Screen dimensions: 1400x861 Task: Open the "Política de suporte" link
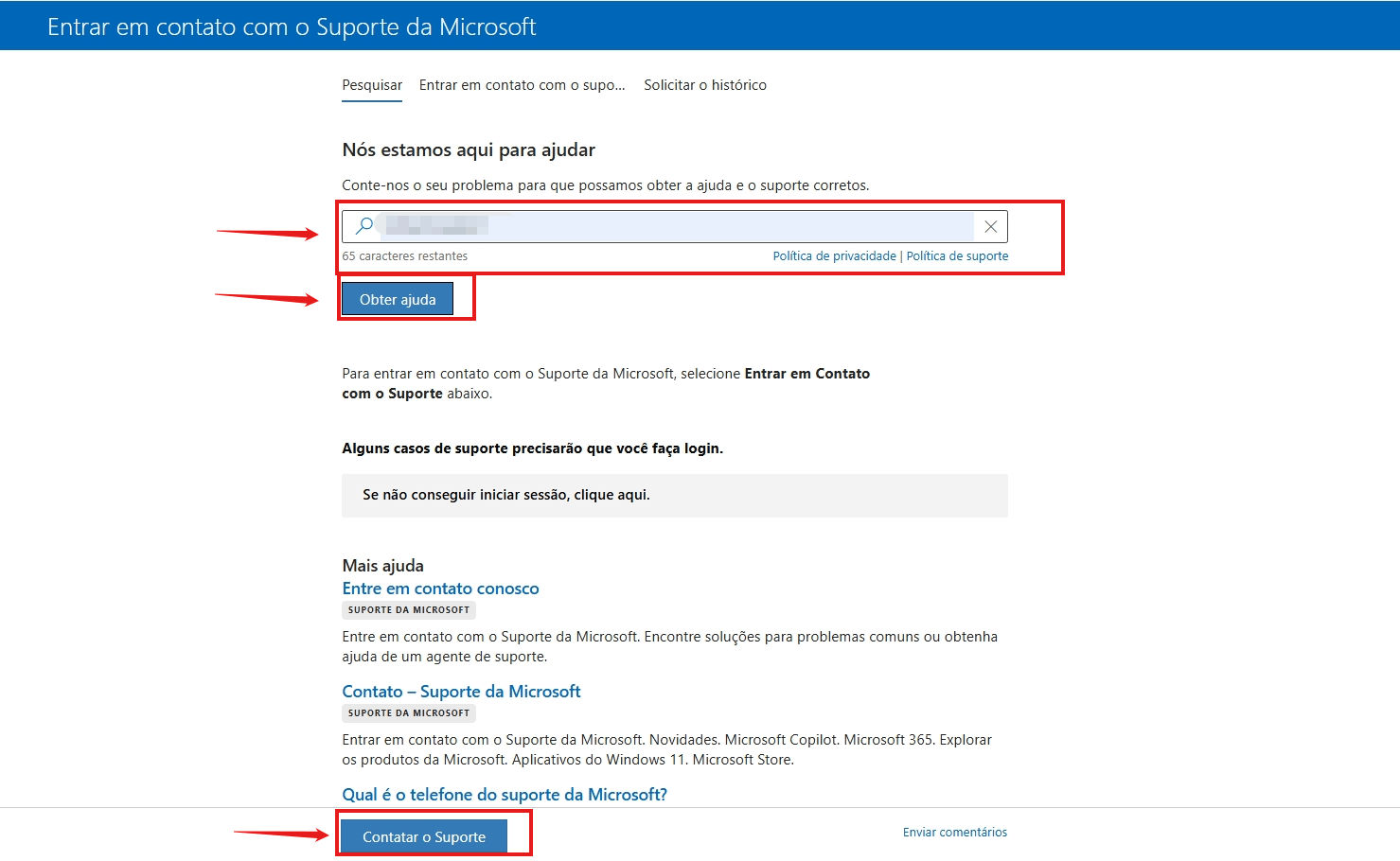[957, 255]
